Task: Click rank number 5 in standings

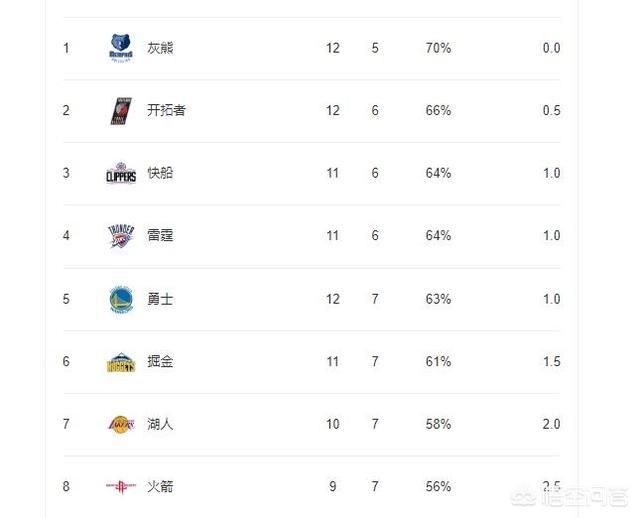Action: click(67, 299)
